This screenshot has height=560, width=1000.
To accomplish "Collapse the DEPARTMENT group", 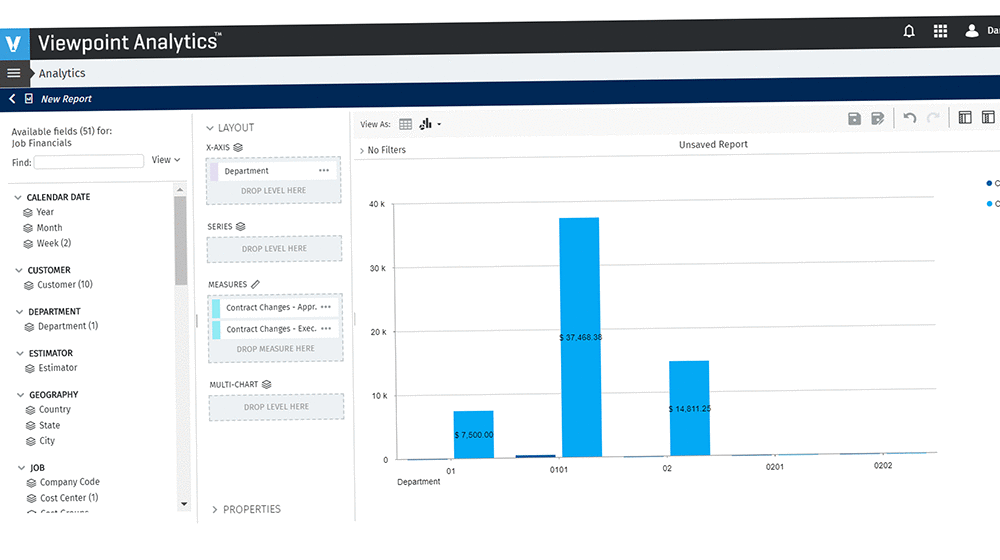I will pos(19,312).
